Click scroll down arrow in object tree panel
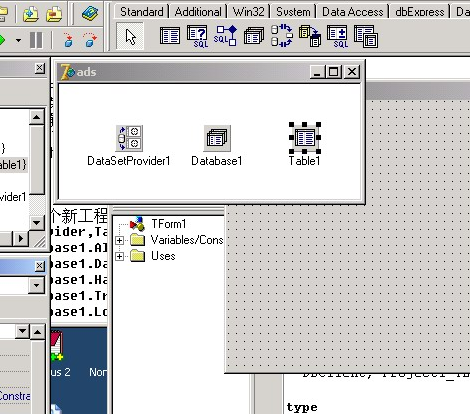The image size is (471, 416). coord(36,222)
